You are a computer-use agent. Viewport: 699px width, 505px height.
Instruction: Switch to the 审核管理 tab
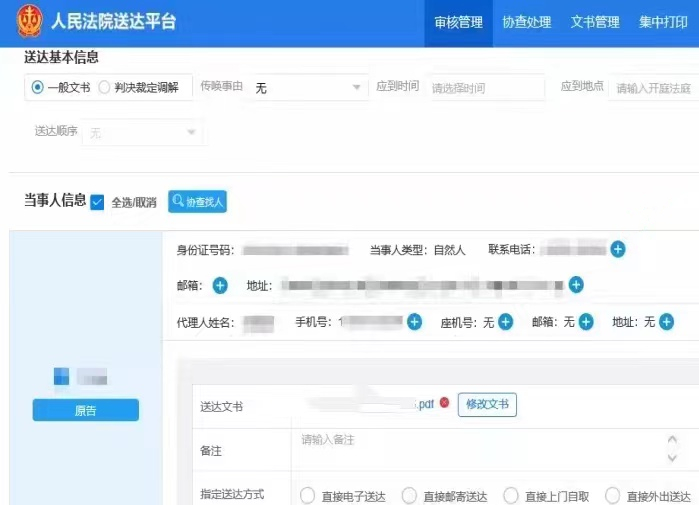point(459,22)
